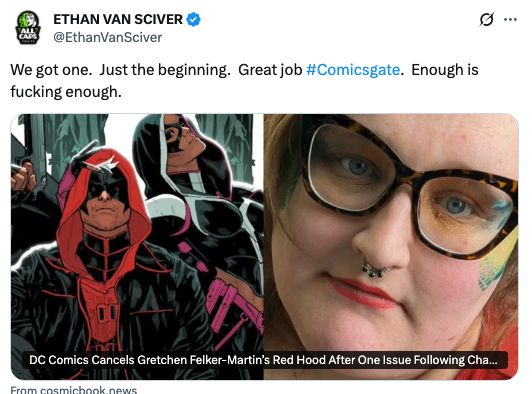The image size is (532, 394).
Task: Click the "We got one." sentence
Action: tap(51, 70)
